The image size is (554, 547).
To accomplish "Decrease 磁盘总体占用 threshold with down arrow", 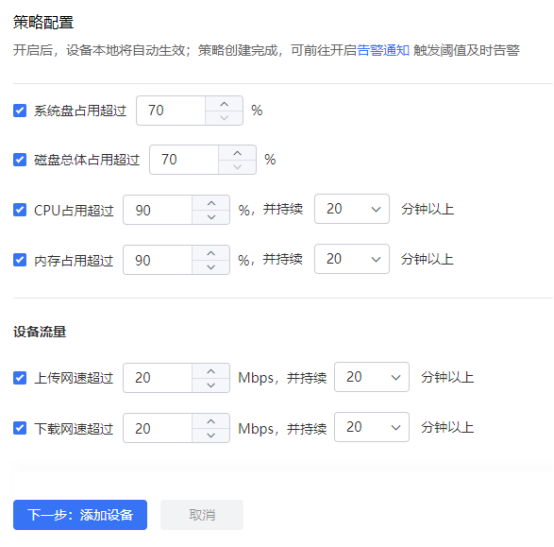I will tap(237, 167).
